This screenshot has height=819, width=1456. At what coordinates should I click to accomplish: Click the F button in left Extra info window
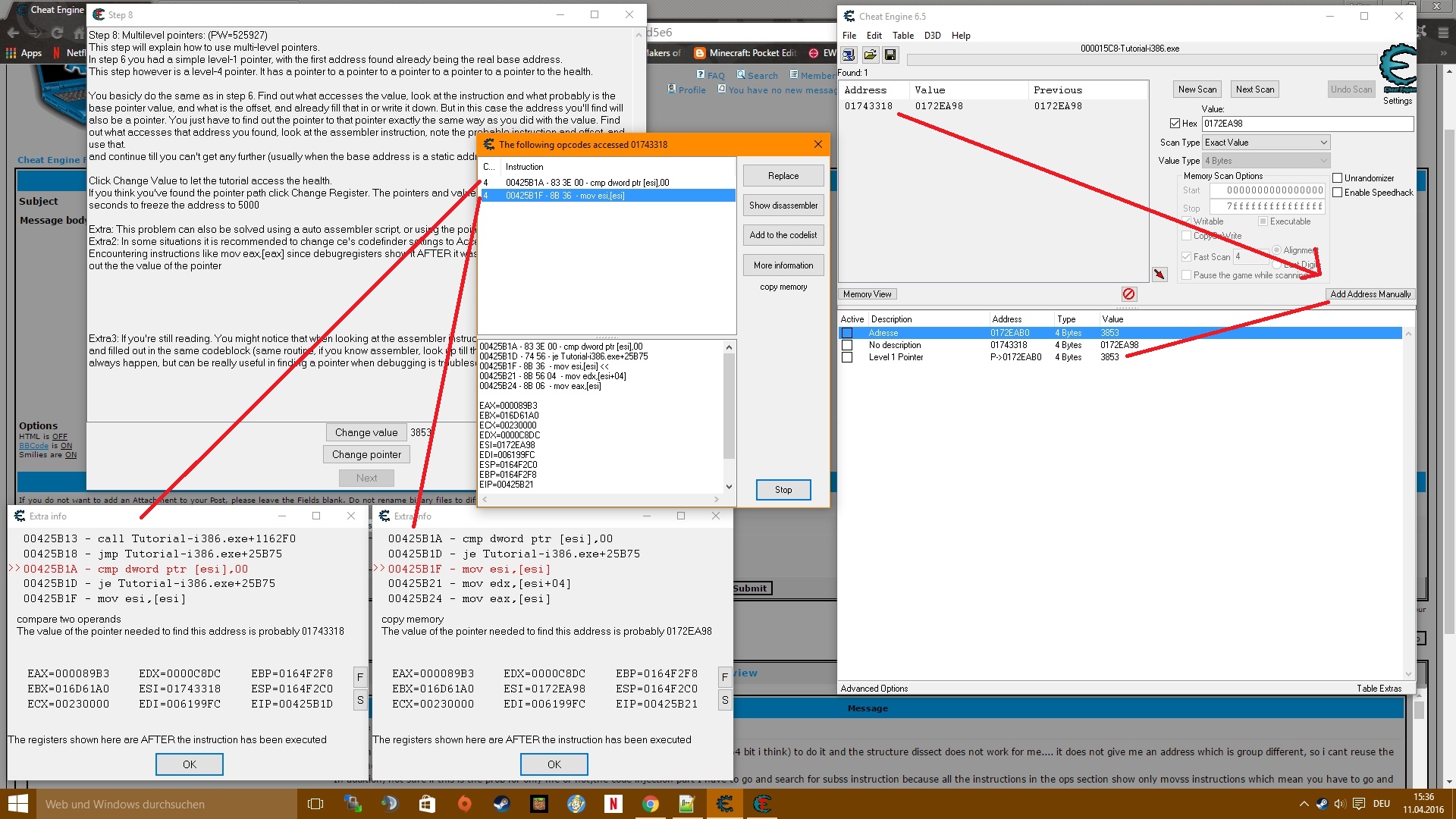(360, 677)
